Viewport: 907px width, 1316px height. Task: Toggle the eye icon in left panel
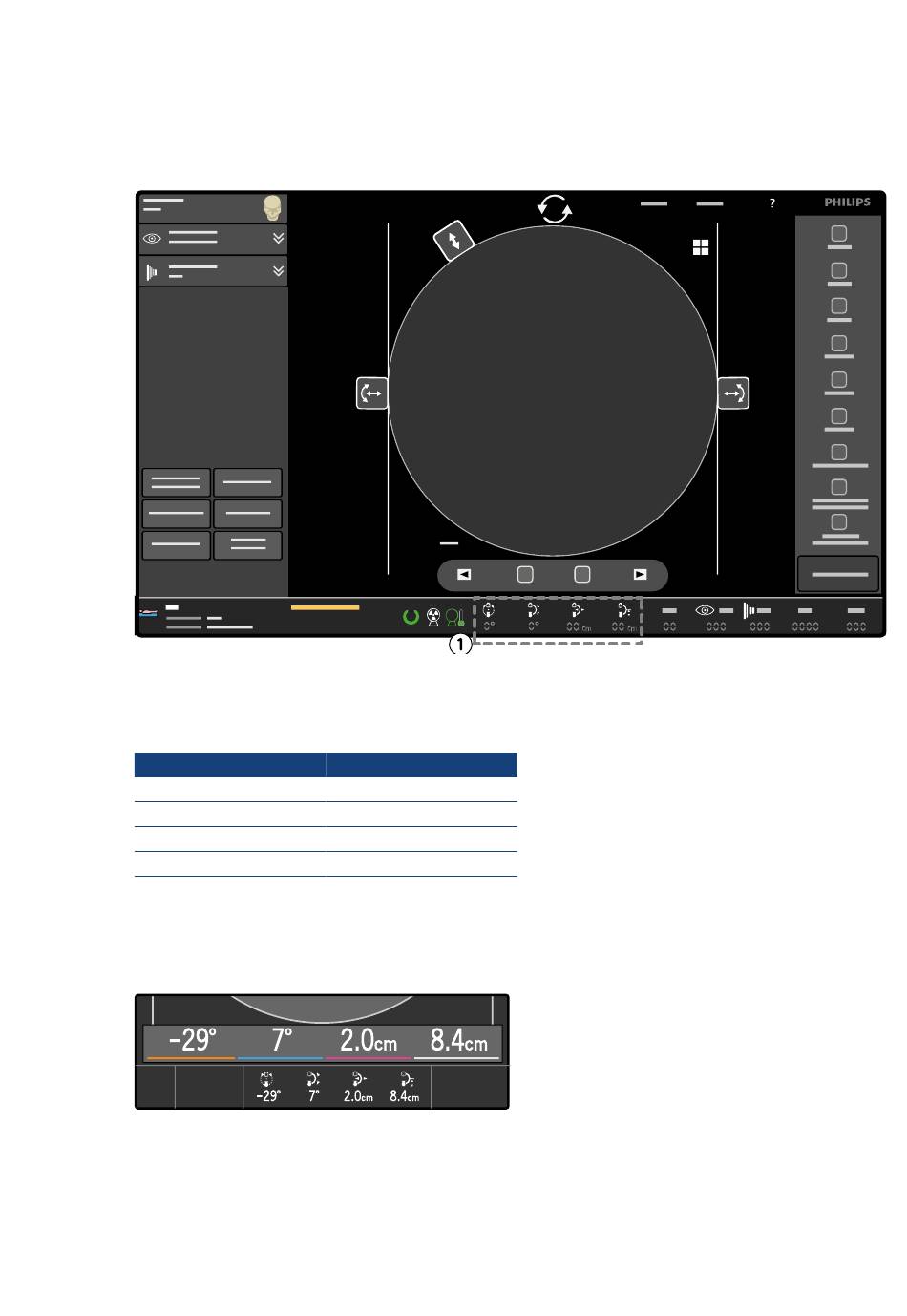click(x=152, y=239)
